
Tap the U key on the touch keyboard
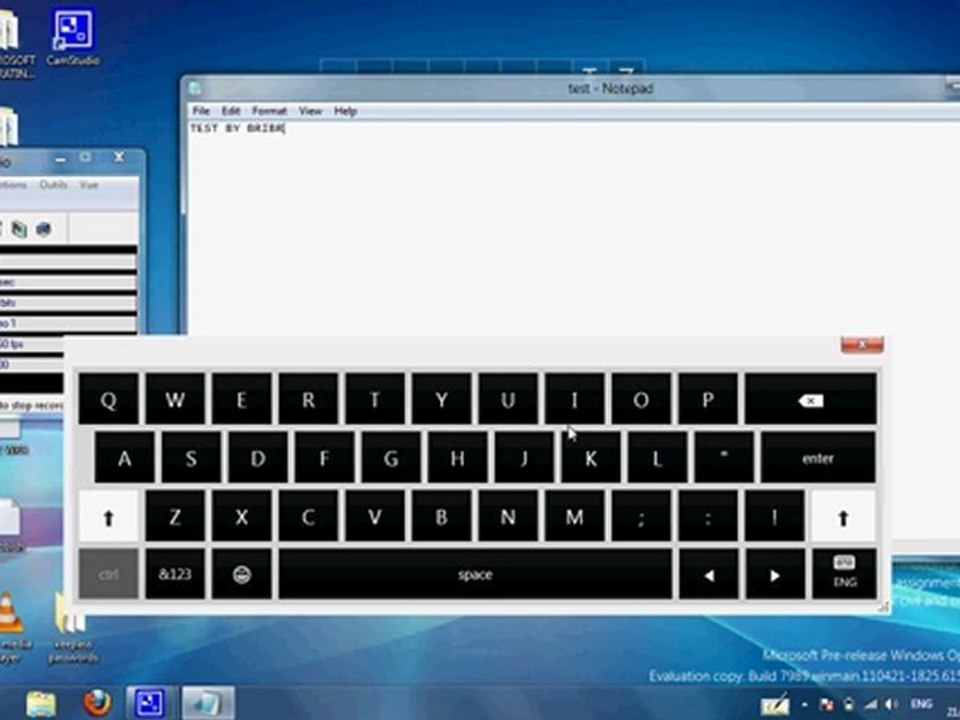(508, 399)
